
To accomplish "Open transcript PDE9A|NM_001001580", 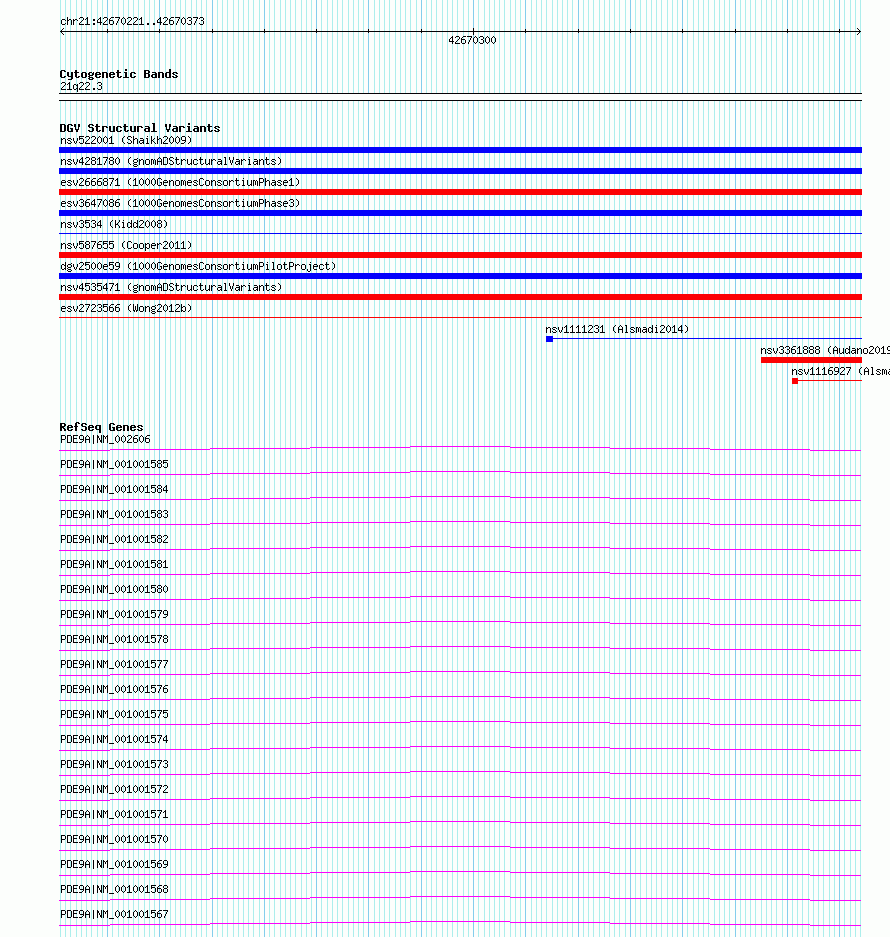I will pyautogui.click(x=114, y=589).
